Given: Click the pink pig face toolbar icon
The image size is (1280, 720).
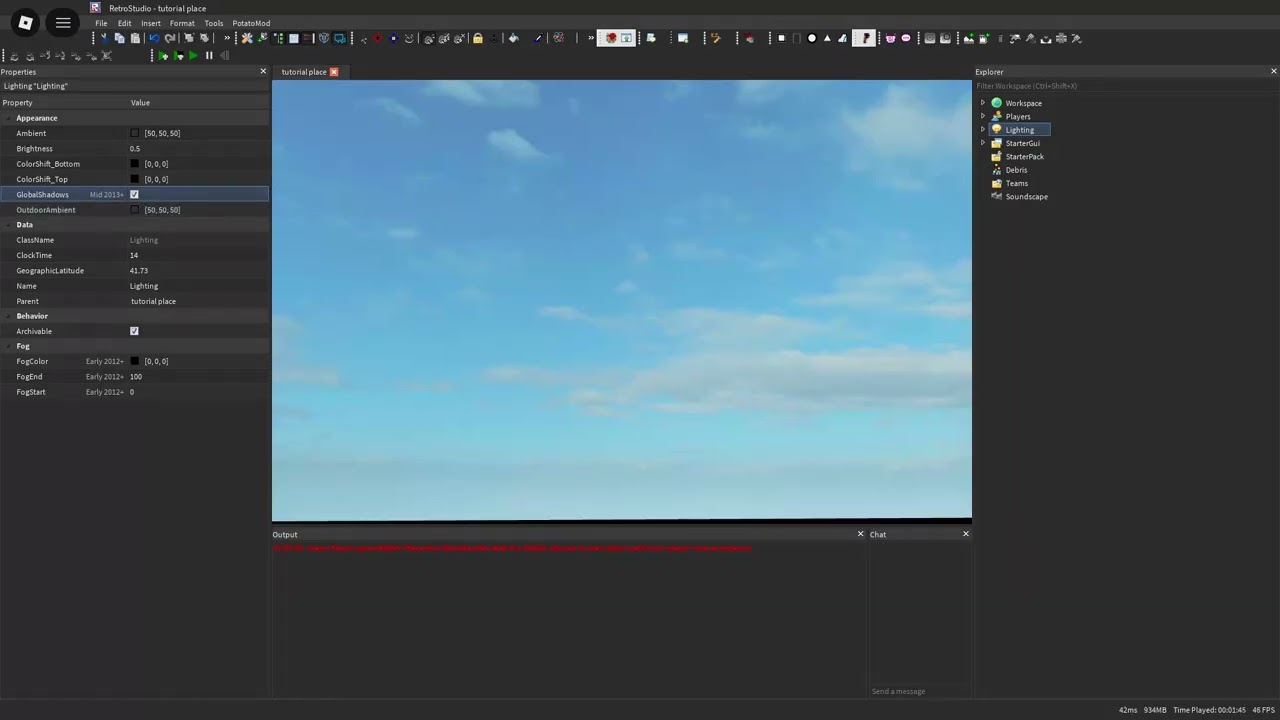Looking at the screenshot, I should tap(890, 38).
